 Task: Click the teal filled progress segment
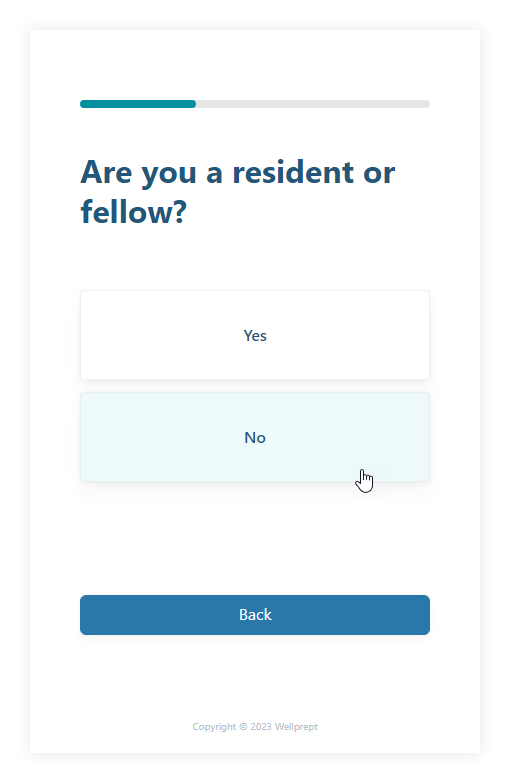coord(138,104)
